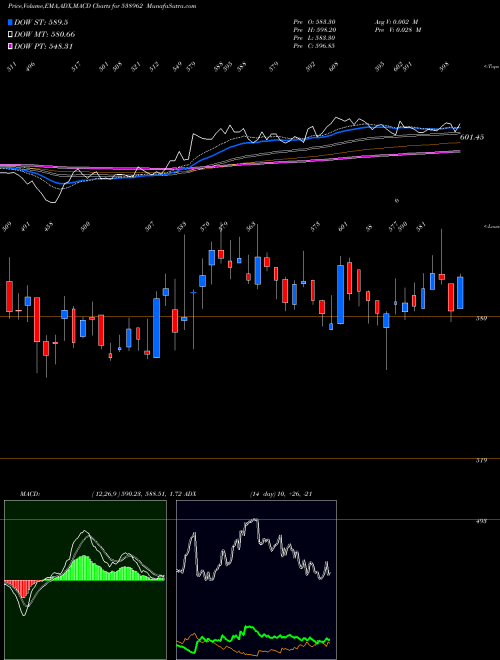
Task: Click the Pre V: 0.028 M value
Action: coord(397,30)
